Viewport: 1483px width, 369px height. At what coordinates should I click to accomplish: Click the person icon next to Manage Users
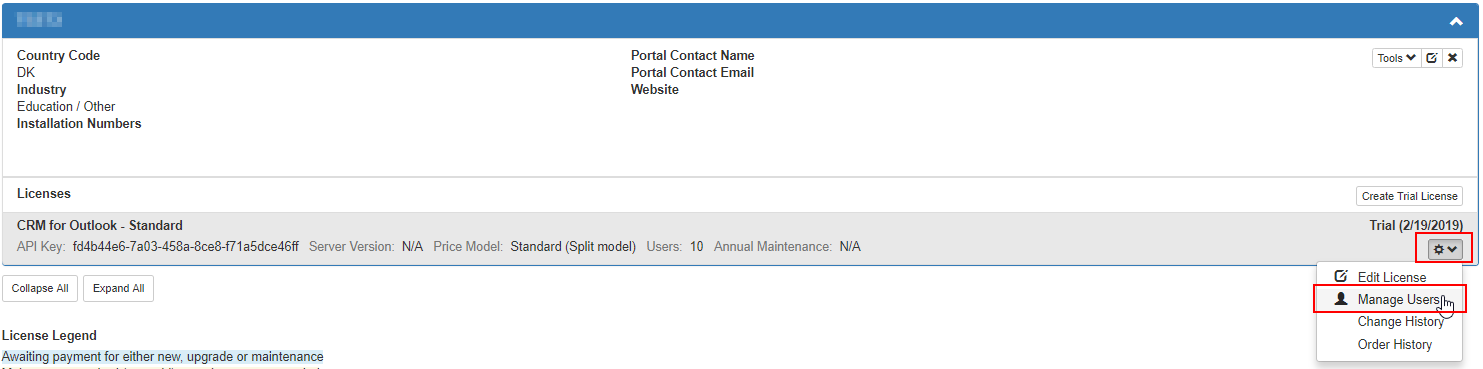coord(1341,299)
